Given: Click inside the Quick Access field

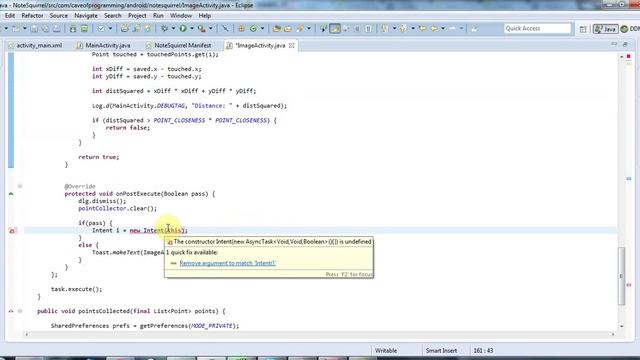Looking at the screenshot, I should click(537, 29).
